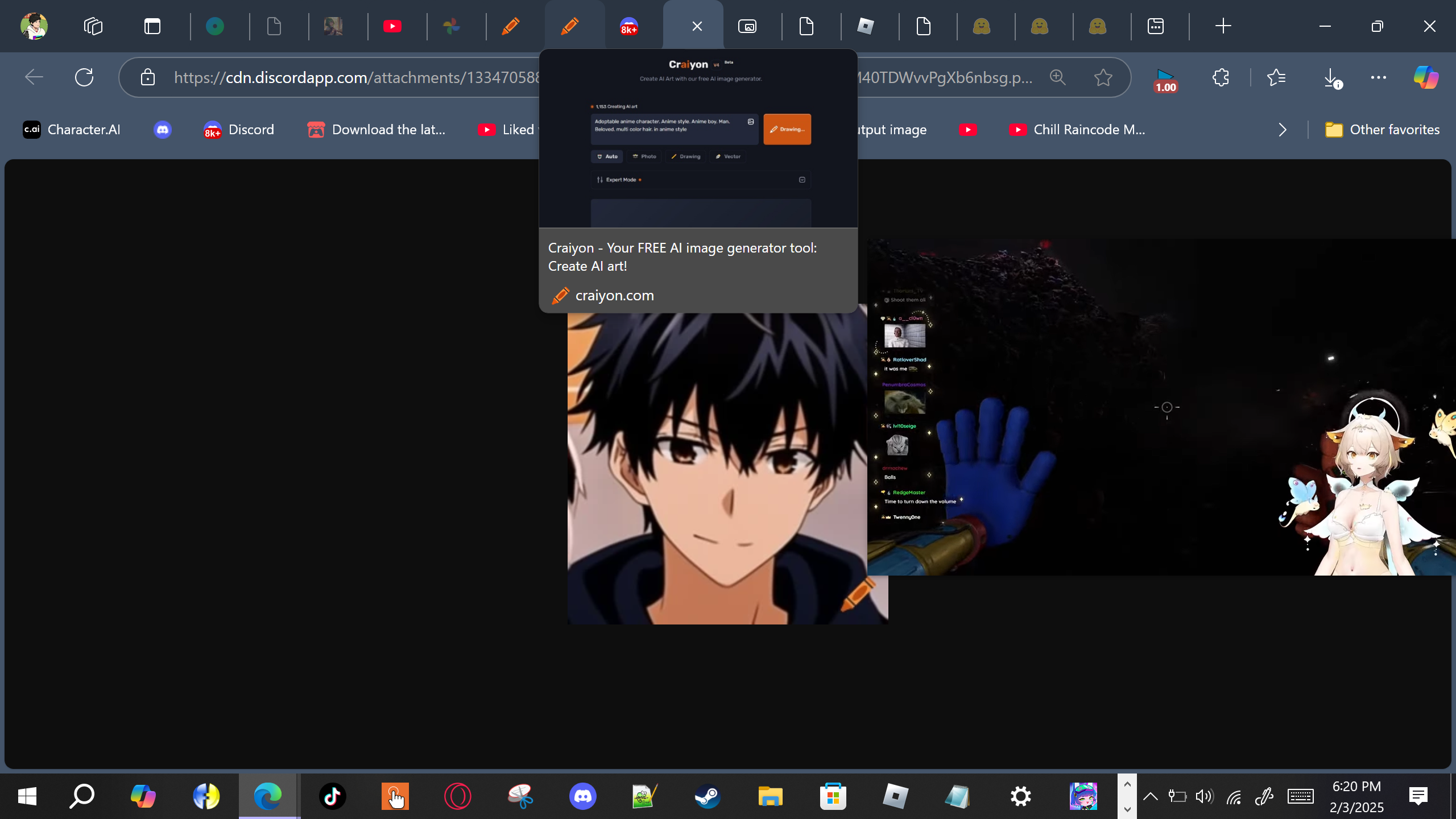Open the icon-only Discord bookmark
Screen dimensions: 1456x819
pyautogui.click(x=163, y=130)
